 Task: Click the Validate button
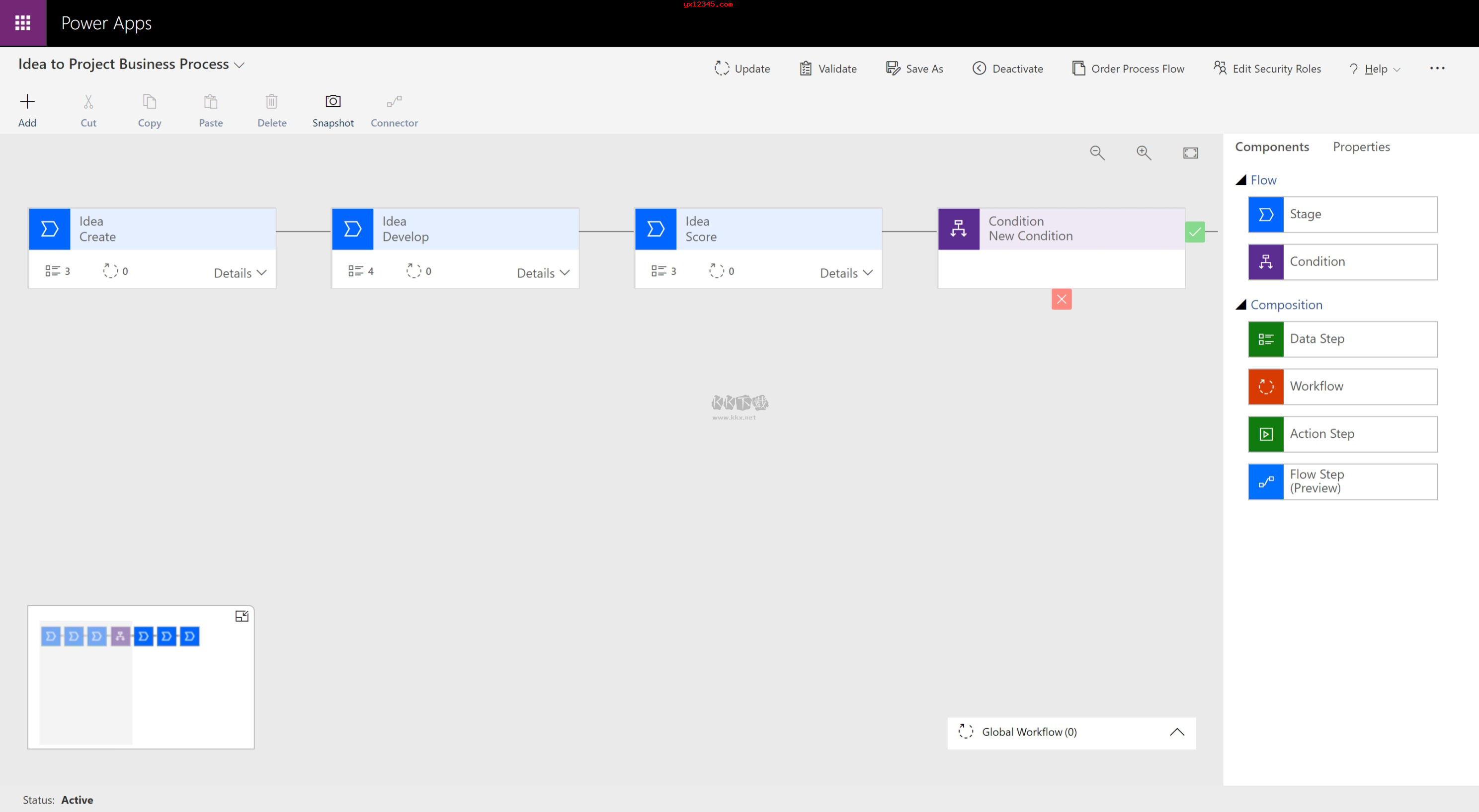click(x=828, y=69)
